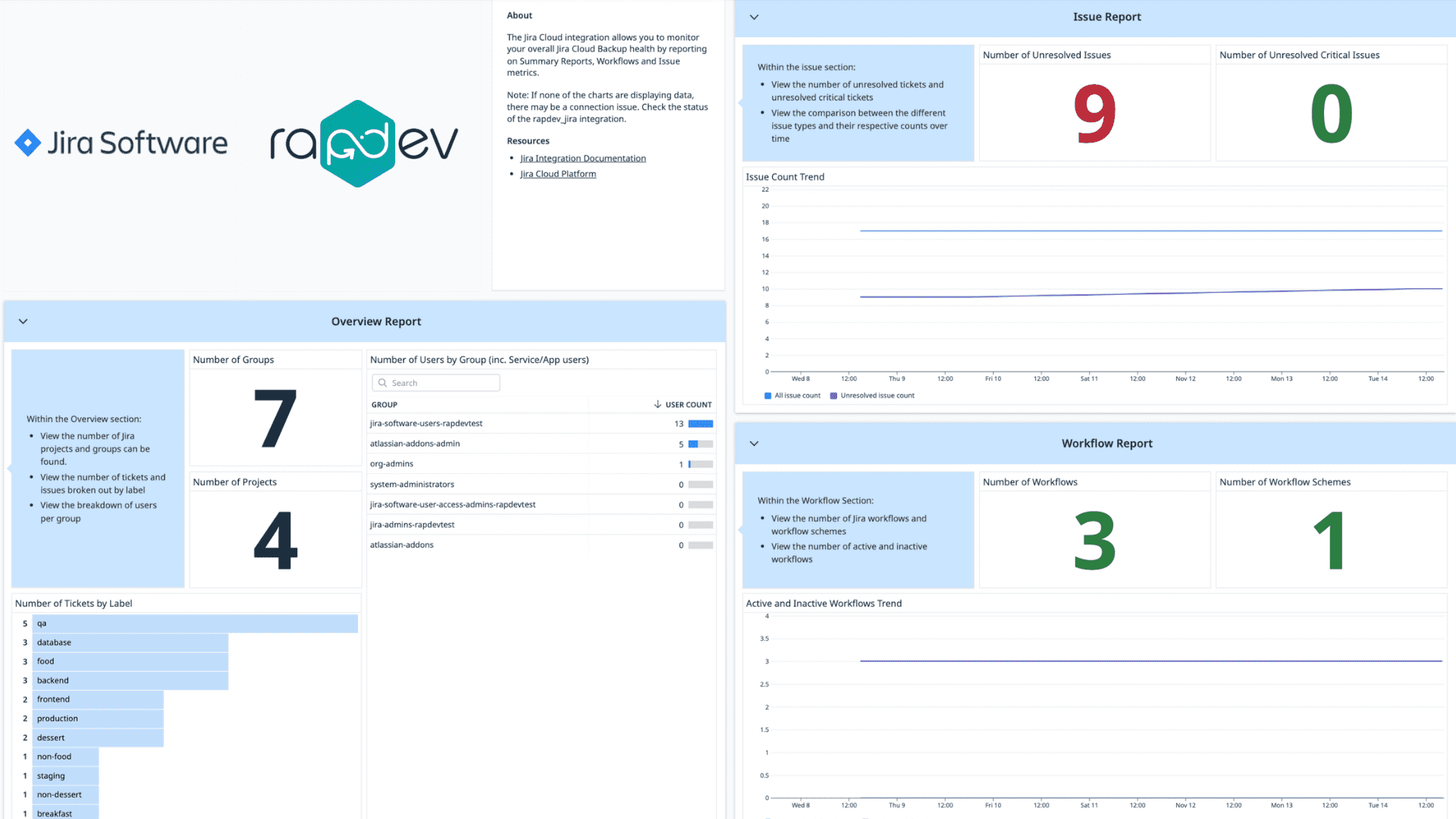Click the backend label bar

tap(130, 680)
